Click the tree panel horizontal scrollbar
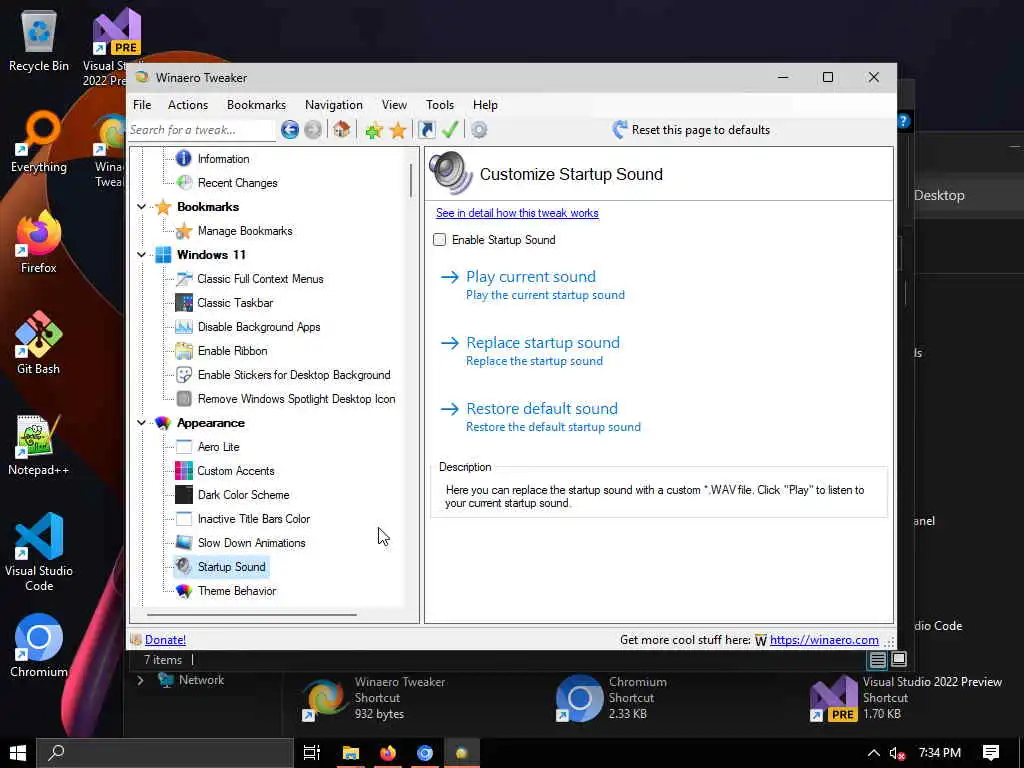Image resolution: width=1024 pixels, height=768 pixels. 252,615
